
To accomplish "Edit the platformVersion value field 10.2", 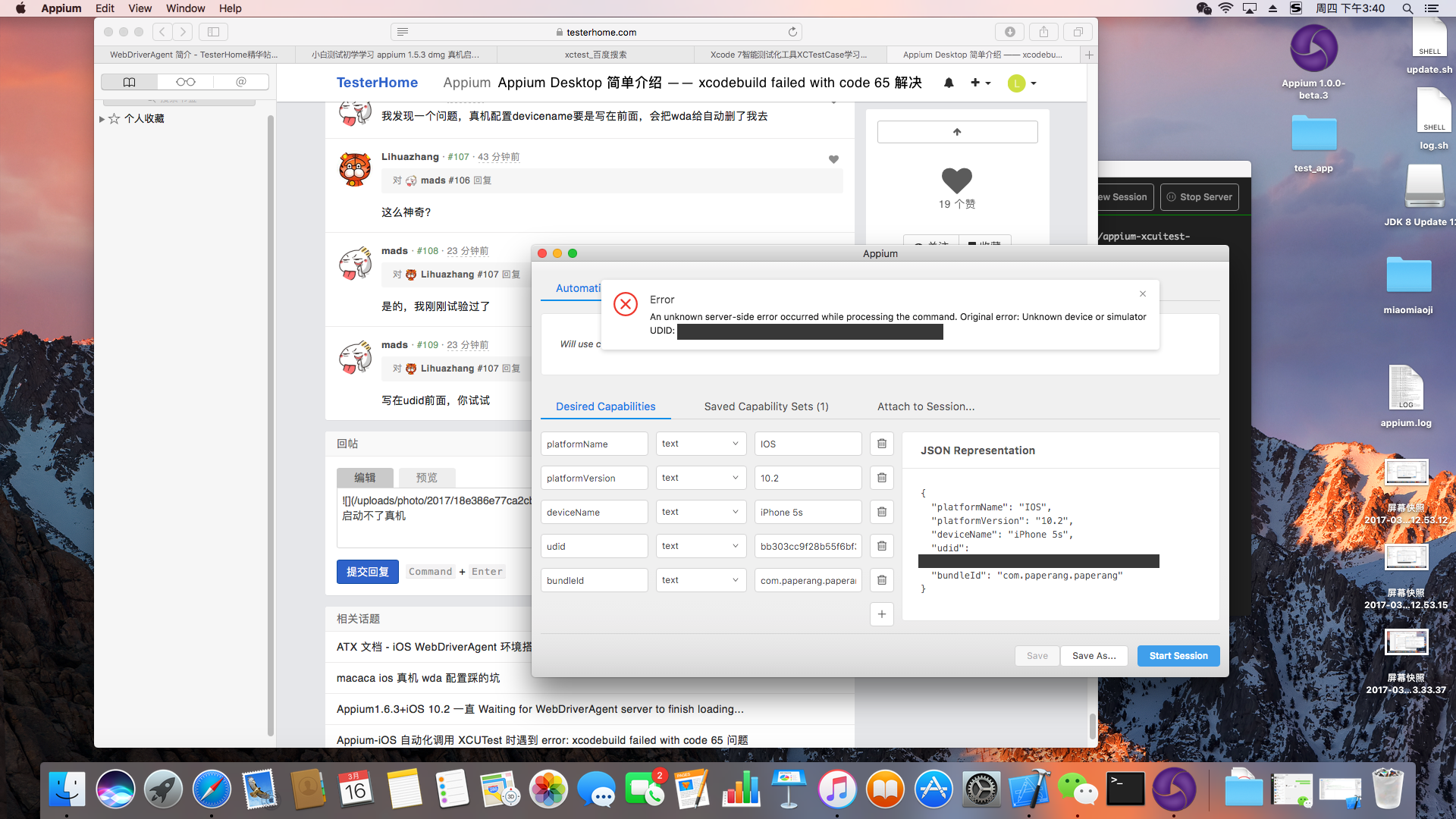I will tap(808, 478).
